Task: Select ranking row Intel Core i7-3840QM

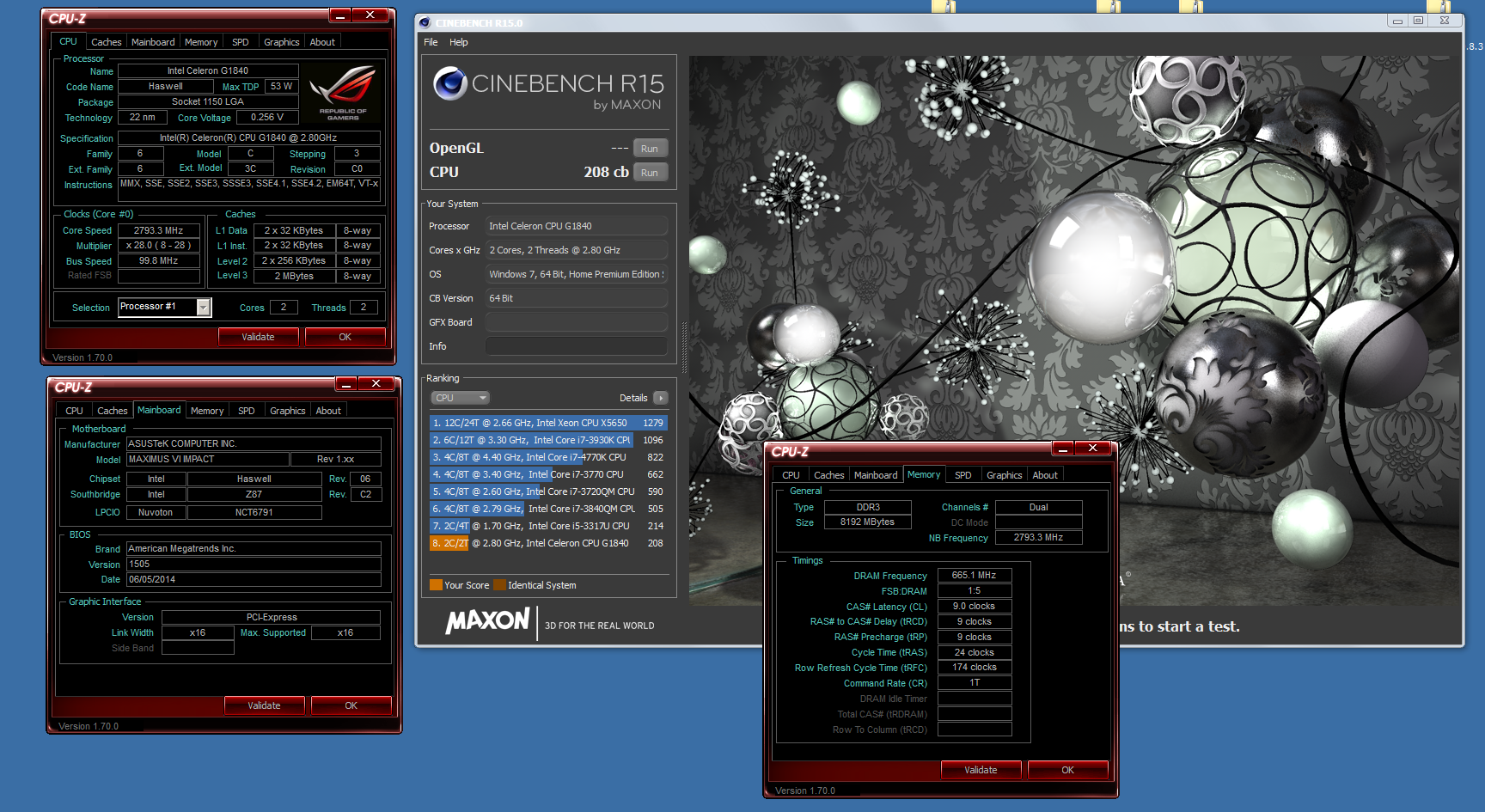Action: coord(548,509)
